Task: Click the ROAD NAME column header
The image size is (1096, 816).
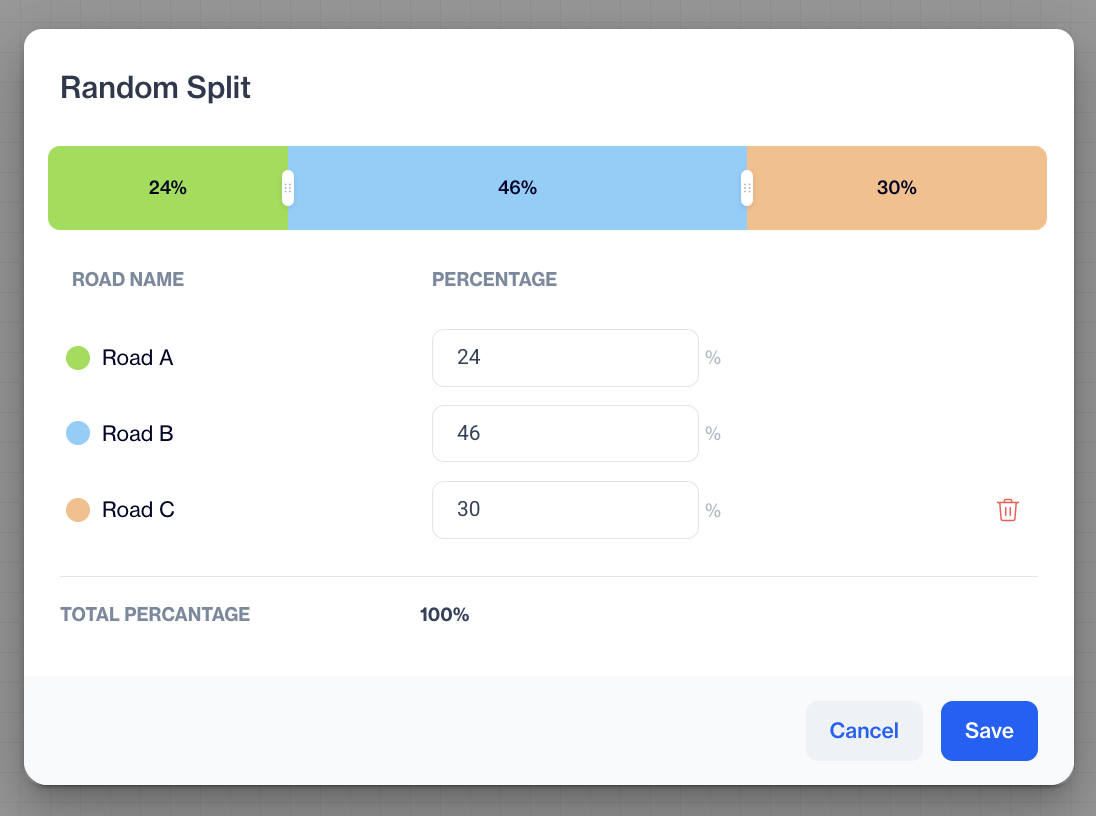Action: (128, 280)
